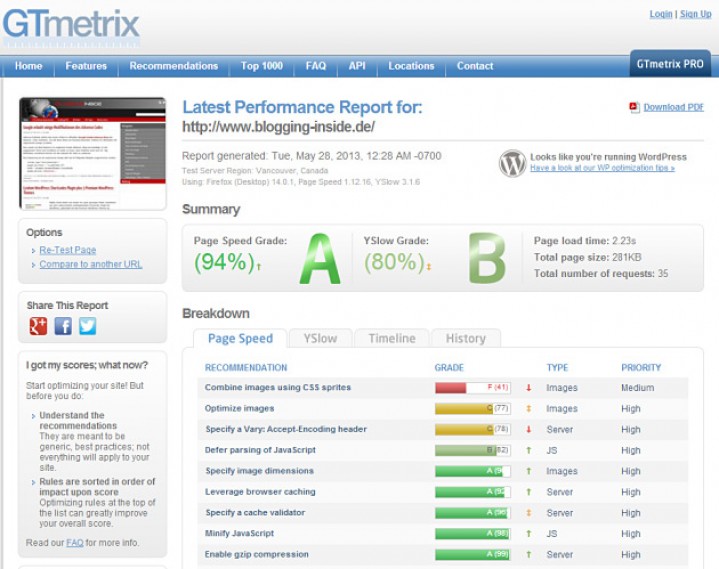Click the Page load time: 2.23s text
The image size is (719, 569).
point(585,241)
